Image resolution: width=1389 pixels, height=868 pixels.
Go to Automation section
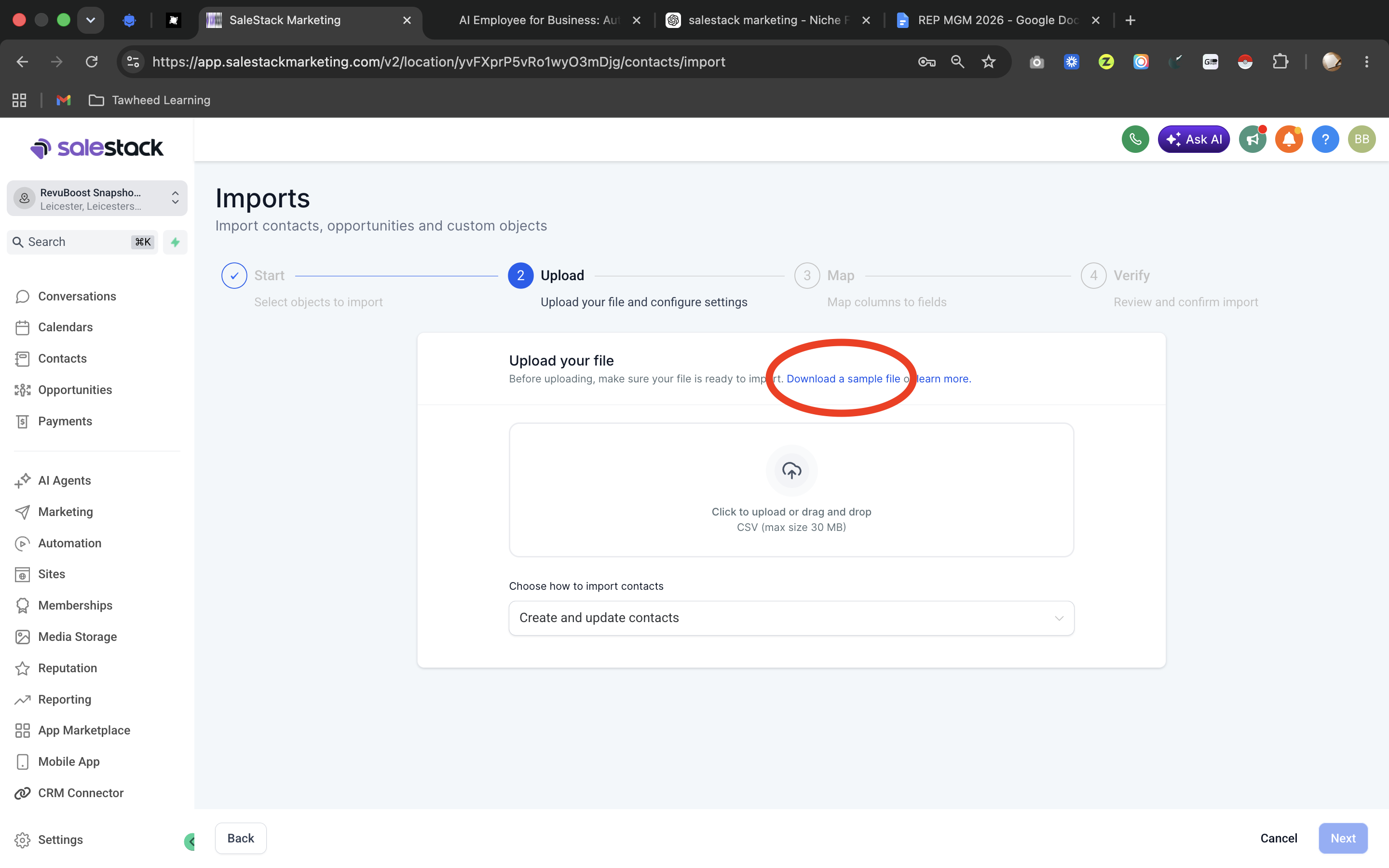[x=69, y=543]
